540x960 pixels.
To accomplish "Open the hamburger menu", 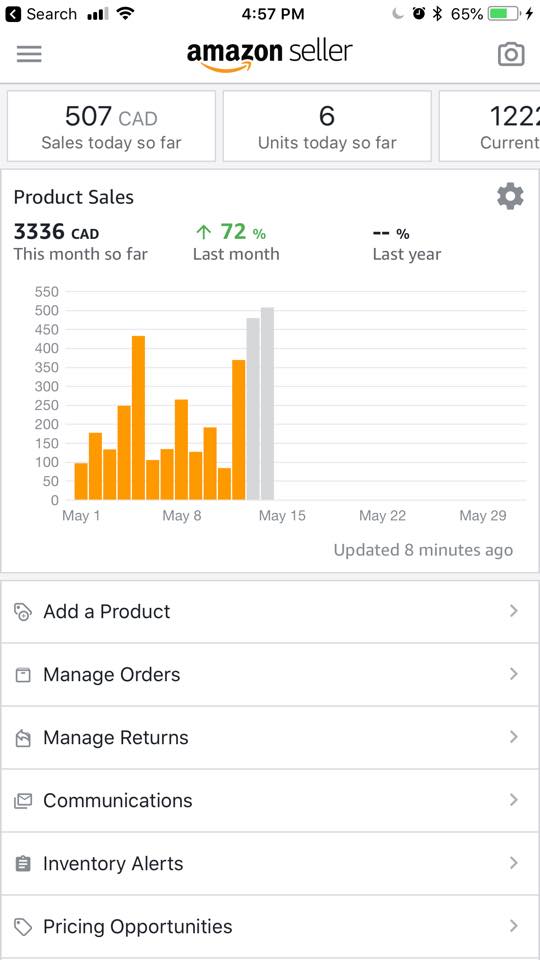I will 29,54.
